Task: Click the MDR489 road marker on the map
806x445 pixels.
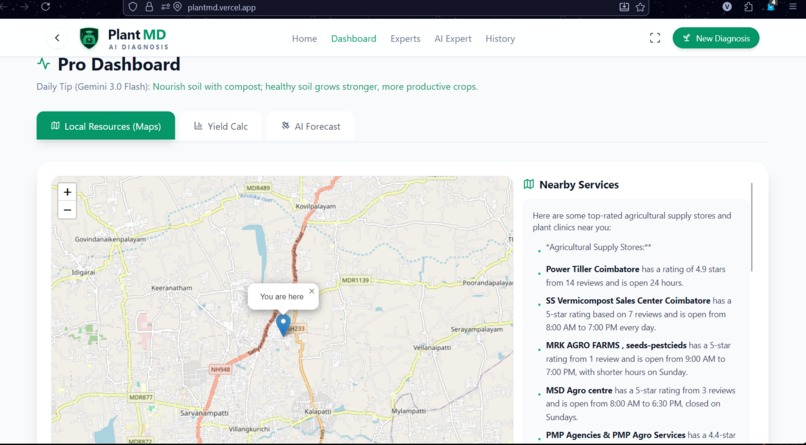Action: point(258,188)
